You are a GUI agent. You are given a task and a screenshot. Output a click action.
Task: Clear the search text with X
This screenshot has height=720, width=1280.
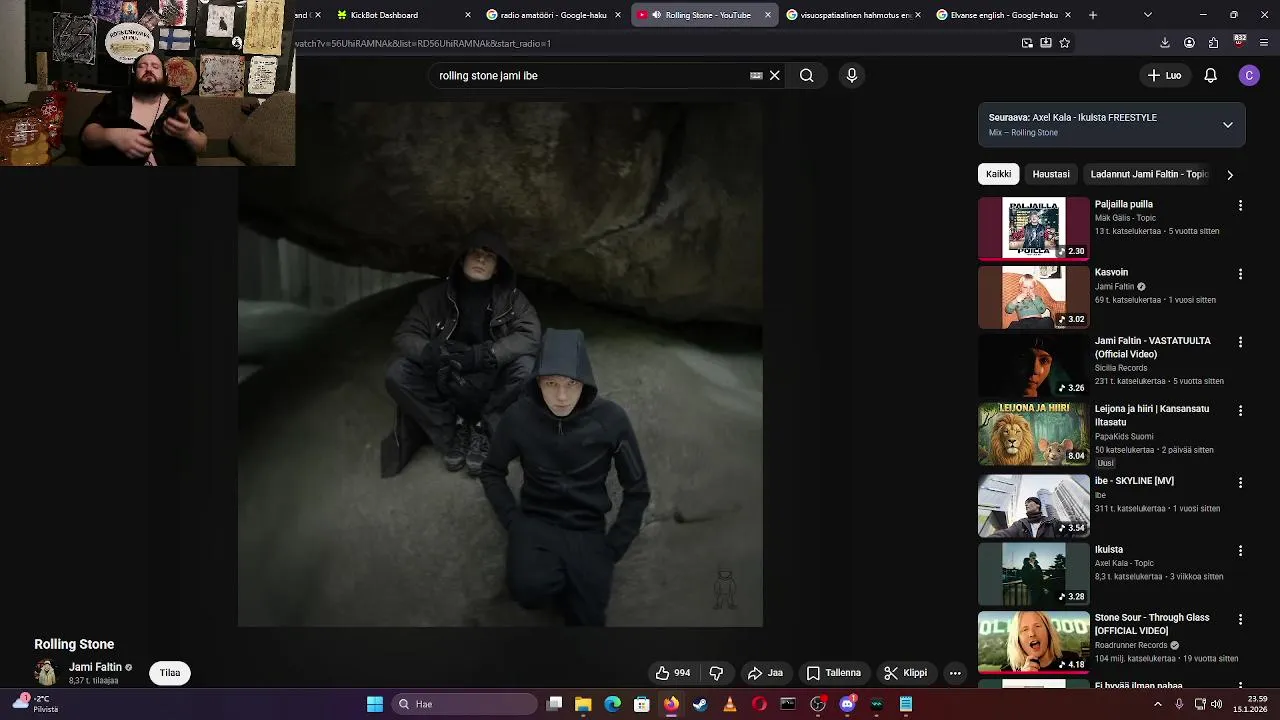[774, 75]
